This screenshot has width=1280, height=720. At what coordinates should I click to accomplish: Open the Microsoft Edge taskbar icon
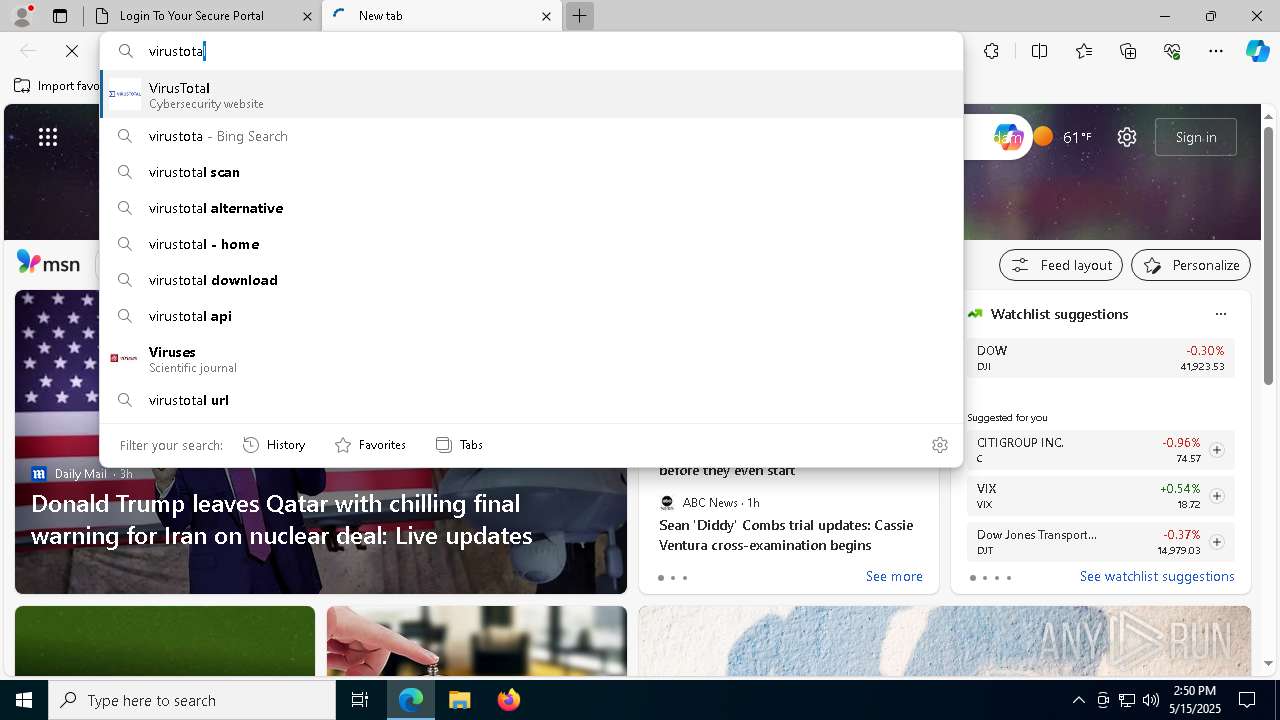tap(411, 700)
